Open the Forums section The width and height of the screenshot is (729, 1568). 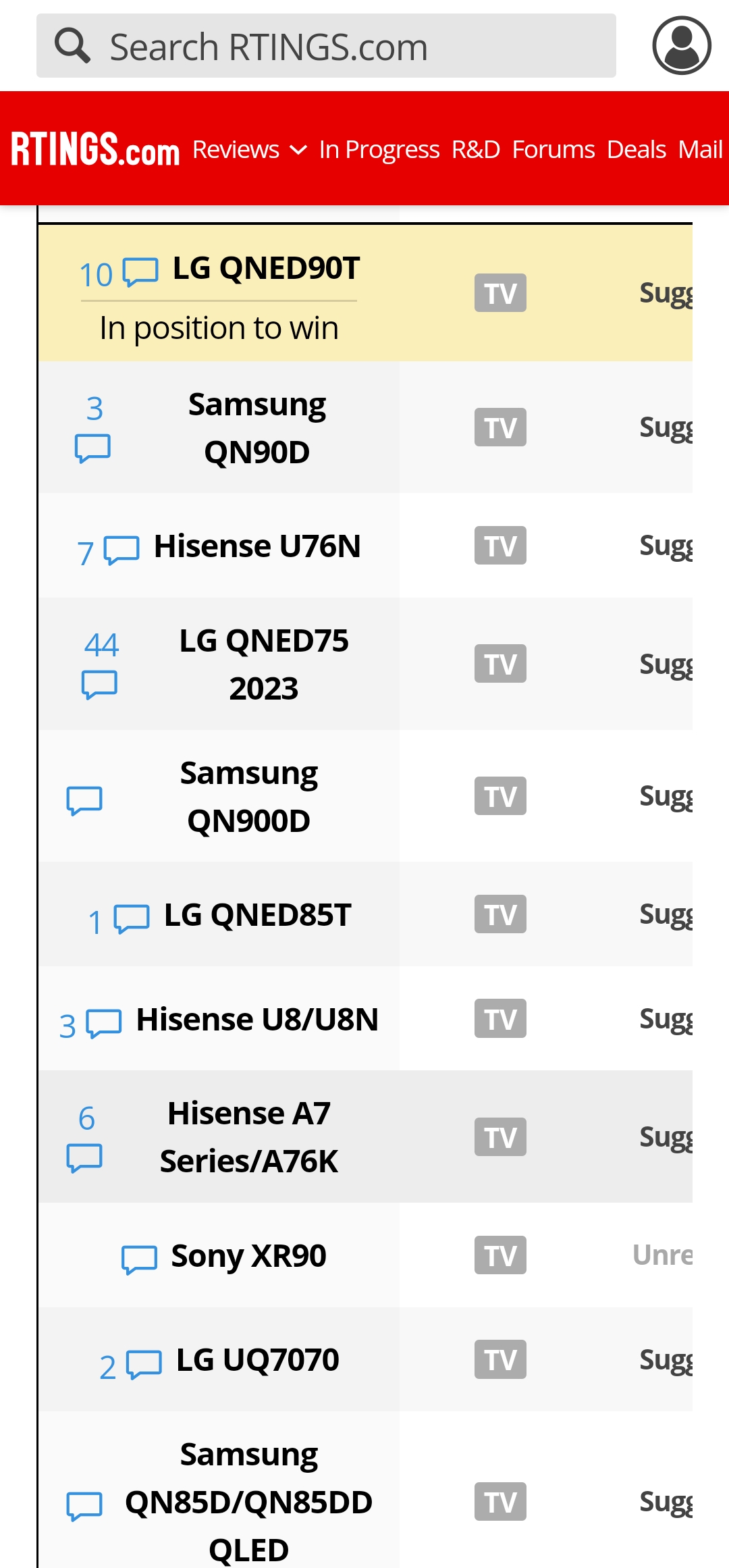(553, 149)
